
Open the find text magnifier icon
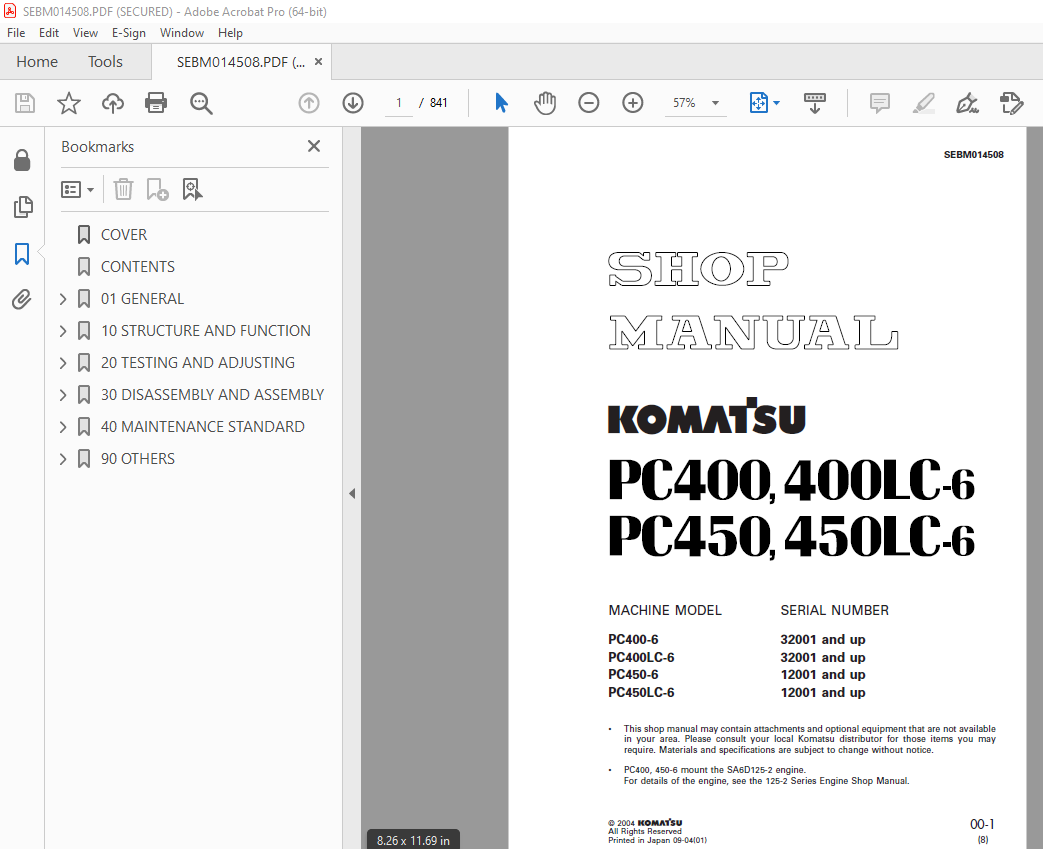201,103
